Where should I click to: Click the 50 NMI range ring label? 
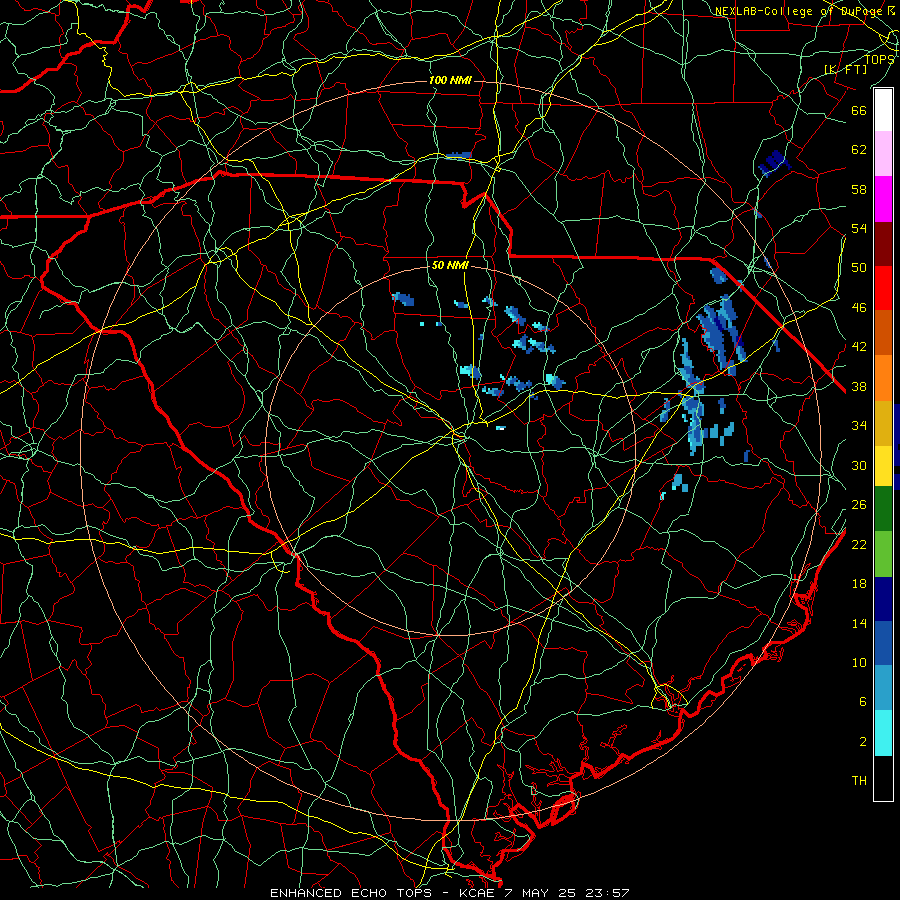[450, 265]
